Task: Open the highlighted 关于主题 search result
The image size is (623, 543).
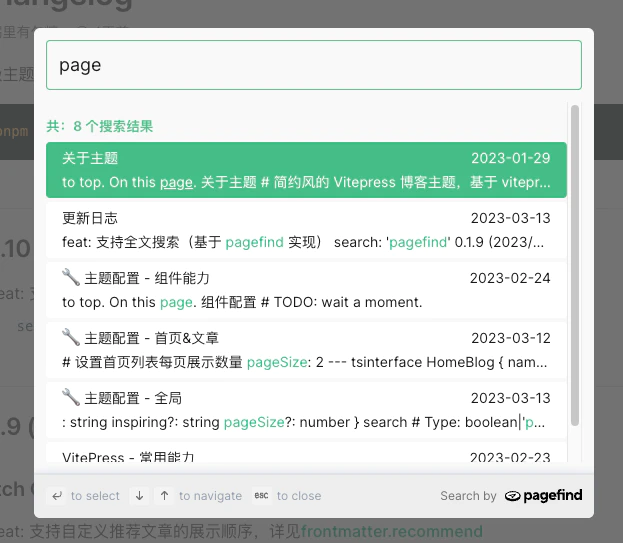Action: 306,170
